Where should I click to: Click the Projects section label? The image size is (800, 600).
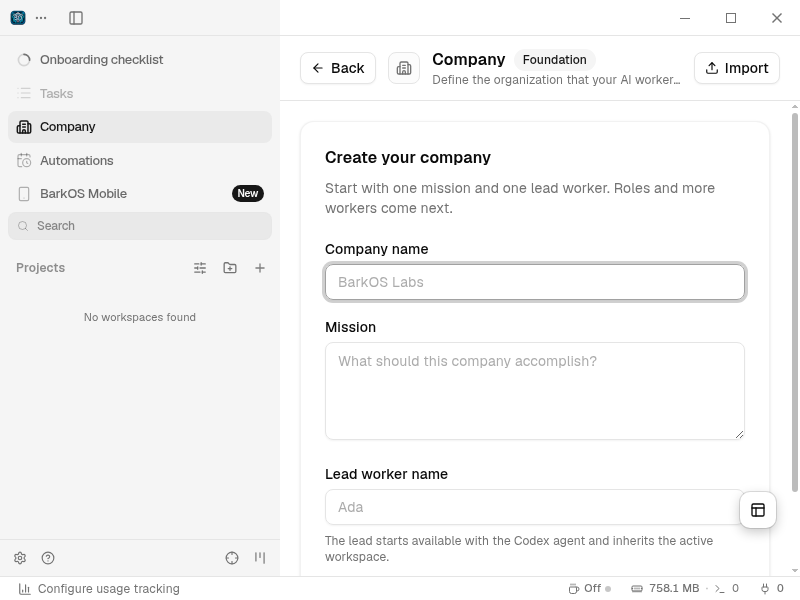point(40,268)
